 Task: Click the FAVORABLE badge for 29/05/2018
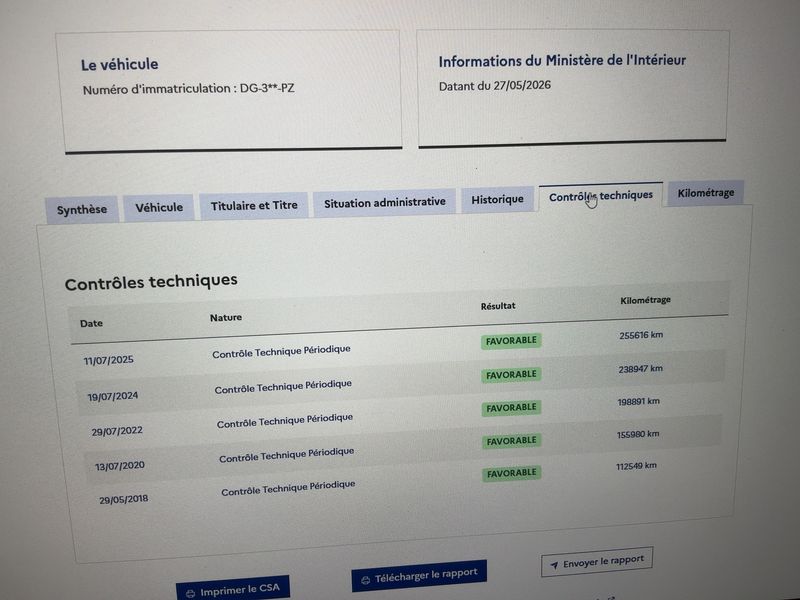(512, 473)
